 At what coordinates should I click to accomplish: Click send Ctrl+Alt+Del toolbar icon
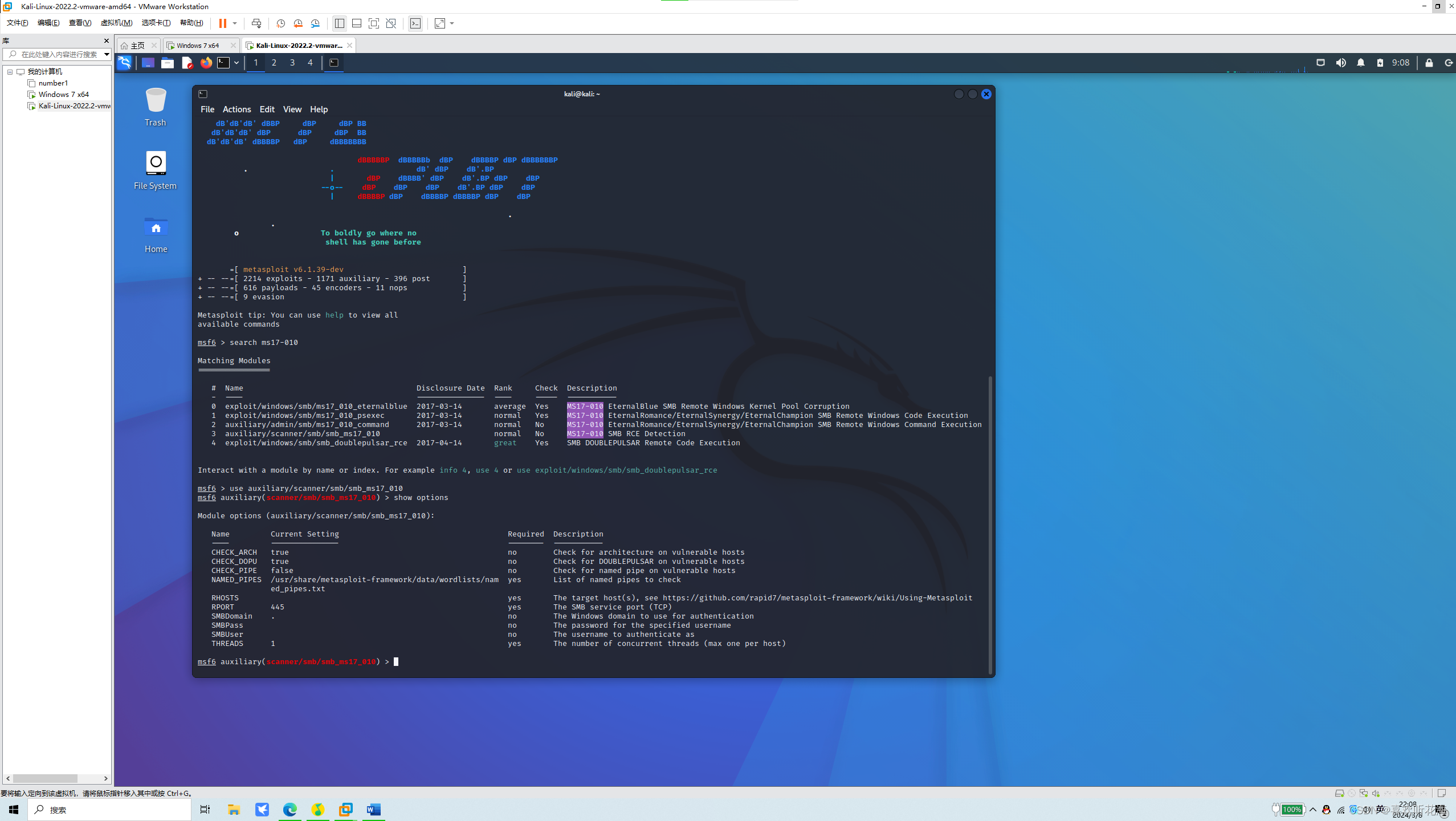(256, 23)
